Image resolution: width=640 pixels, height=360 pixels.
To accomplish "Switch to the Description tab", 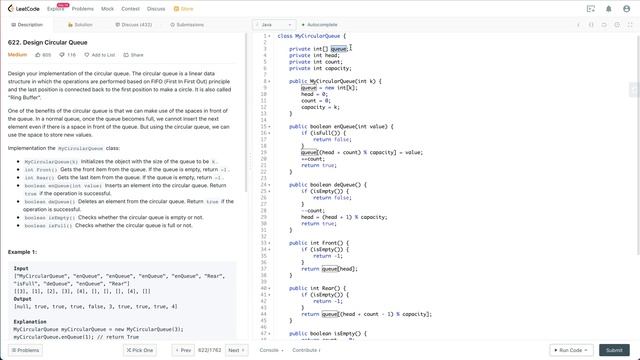I will click(27, 25).
